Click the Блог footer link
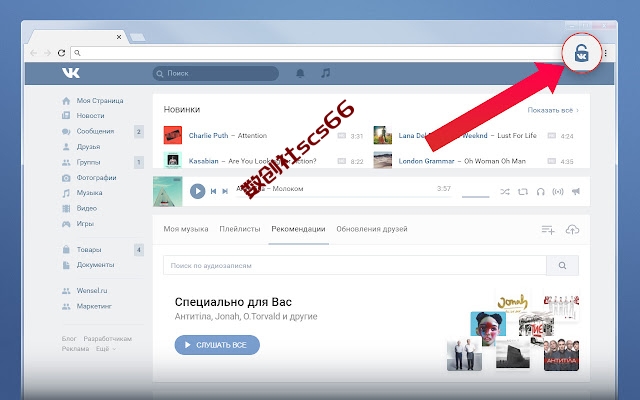Screen dimensions: 640x400 69,339
